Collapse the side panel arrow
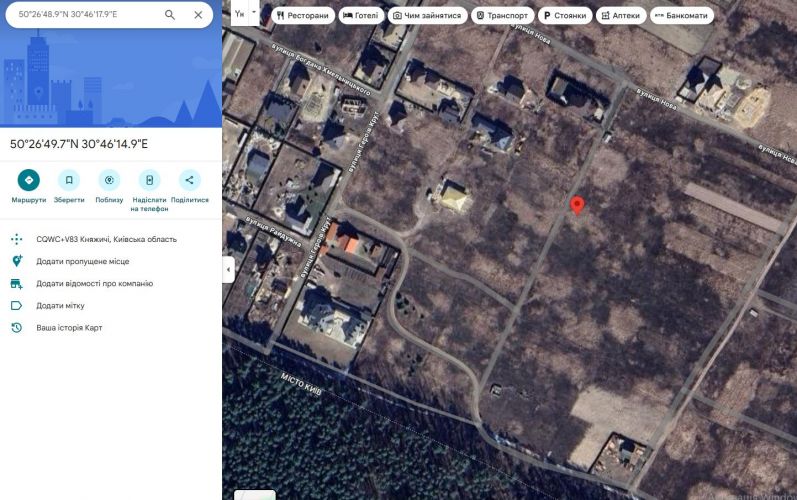 [x=228, y=270]
